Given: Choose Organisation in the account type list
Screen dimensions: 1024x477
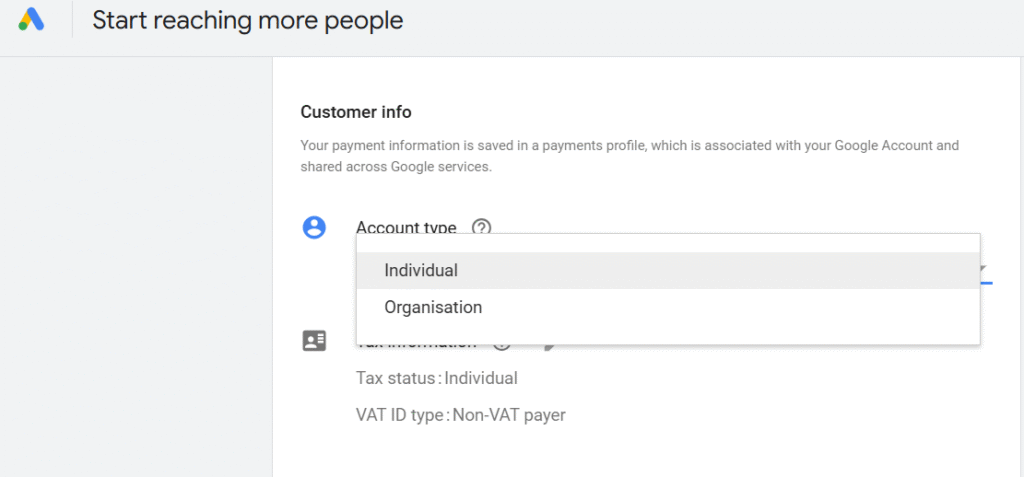Looking at the screenshot, I should pyautogui.click(x=433, y=307).
